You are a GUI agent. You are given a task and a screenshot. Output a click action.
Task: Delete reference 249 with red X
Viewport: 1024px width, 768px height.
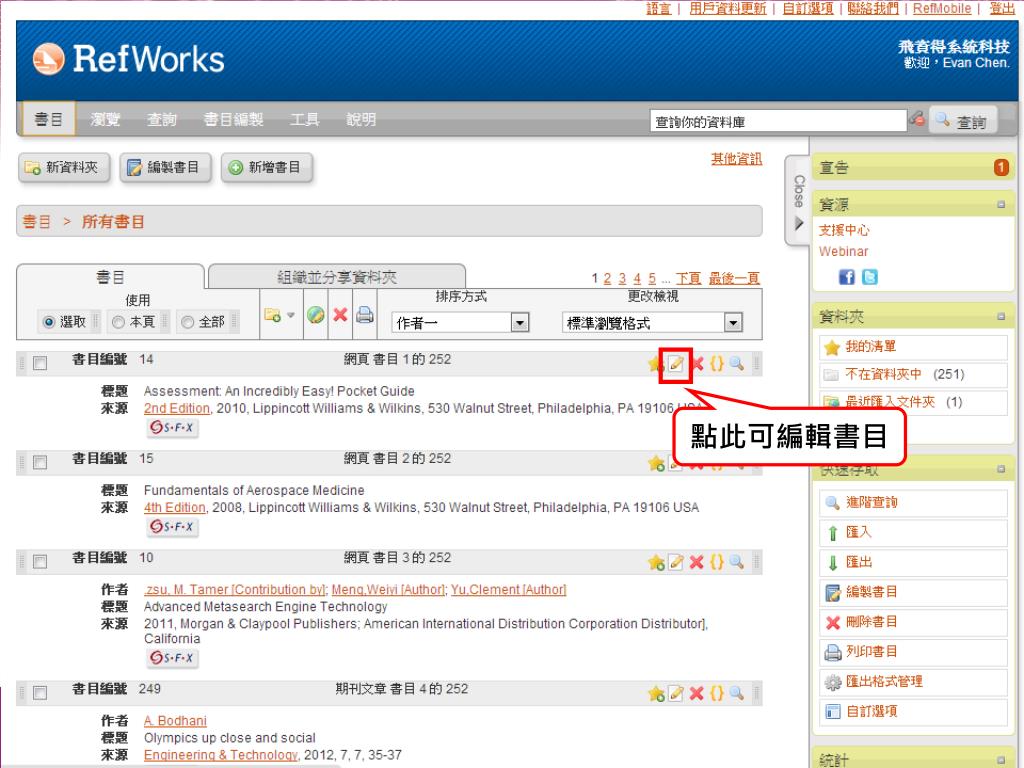(x=697, y=694)
